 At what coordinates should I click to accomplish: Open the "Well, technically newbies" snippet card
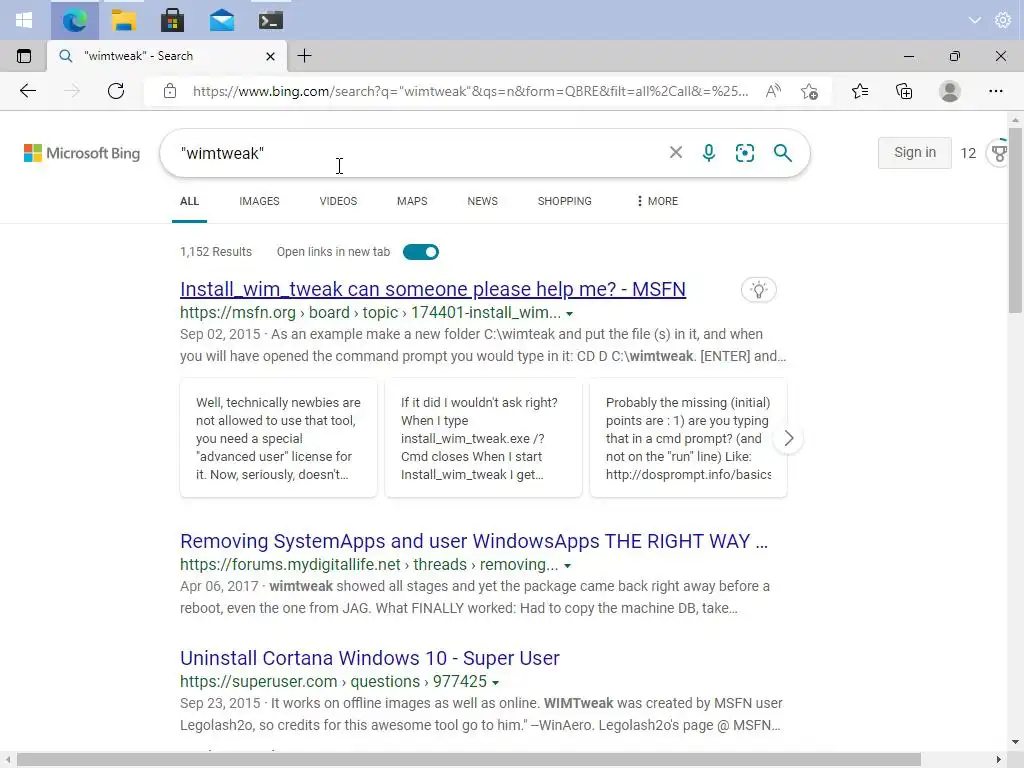click(x=278, y=438)
